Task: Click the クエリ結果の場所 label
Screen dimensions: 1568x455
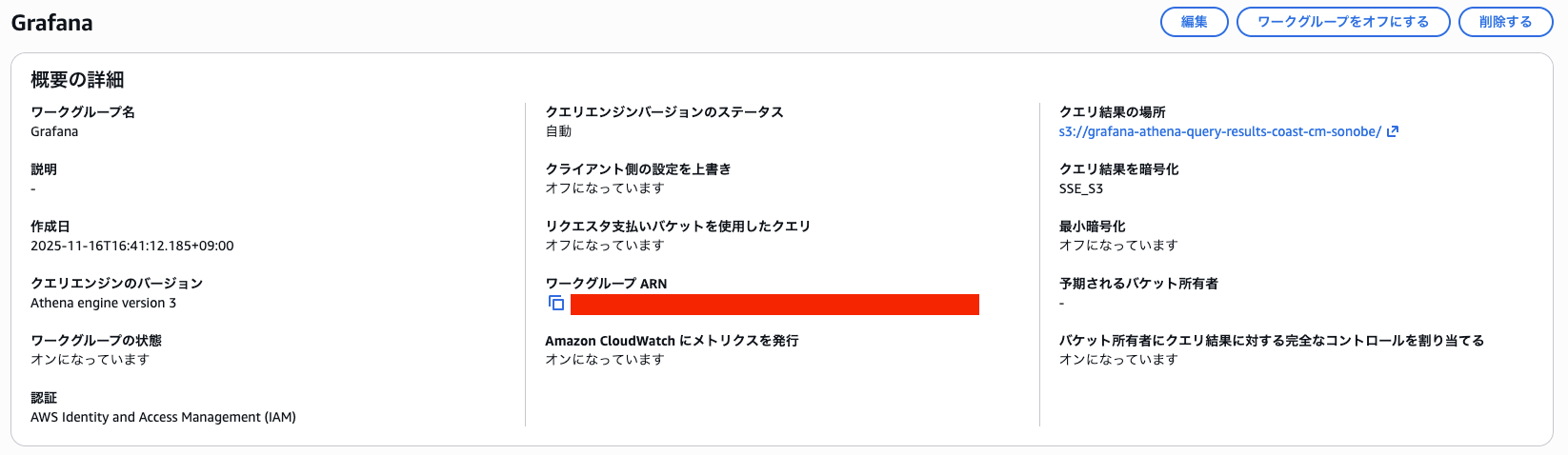Action: (1112, 112)
